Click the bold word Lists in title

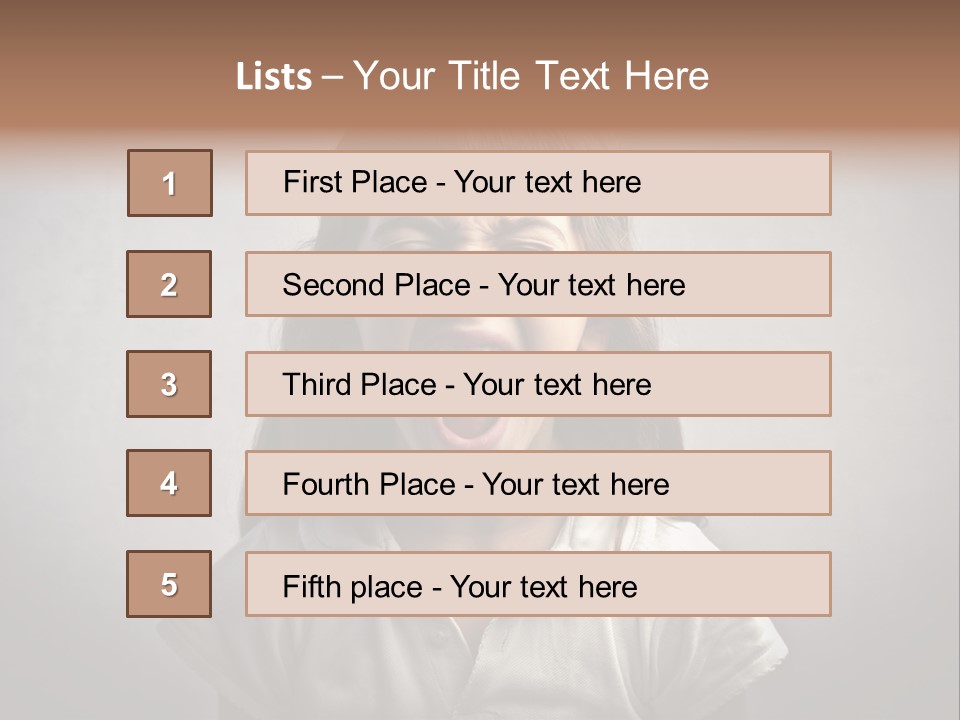pyautogui.click(x=274, y=77)
